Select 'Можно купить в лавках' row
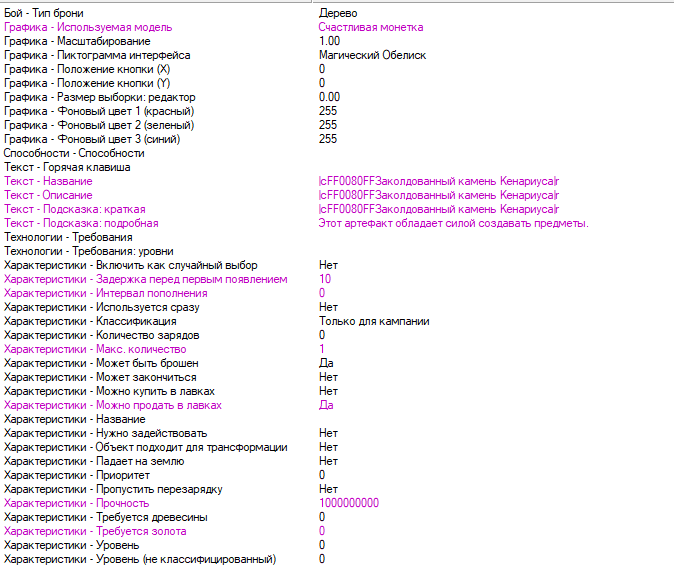The width and height of the screenshot is (674, 576). point(109,392)
